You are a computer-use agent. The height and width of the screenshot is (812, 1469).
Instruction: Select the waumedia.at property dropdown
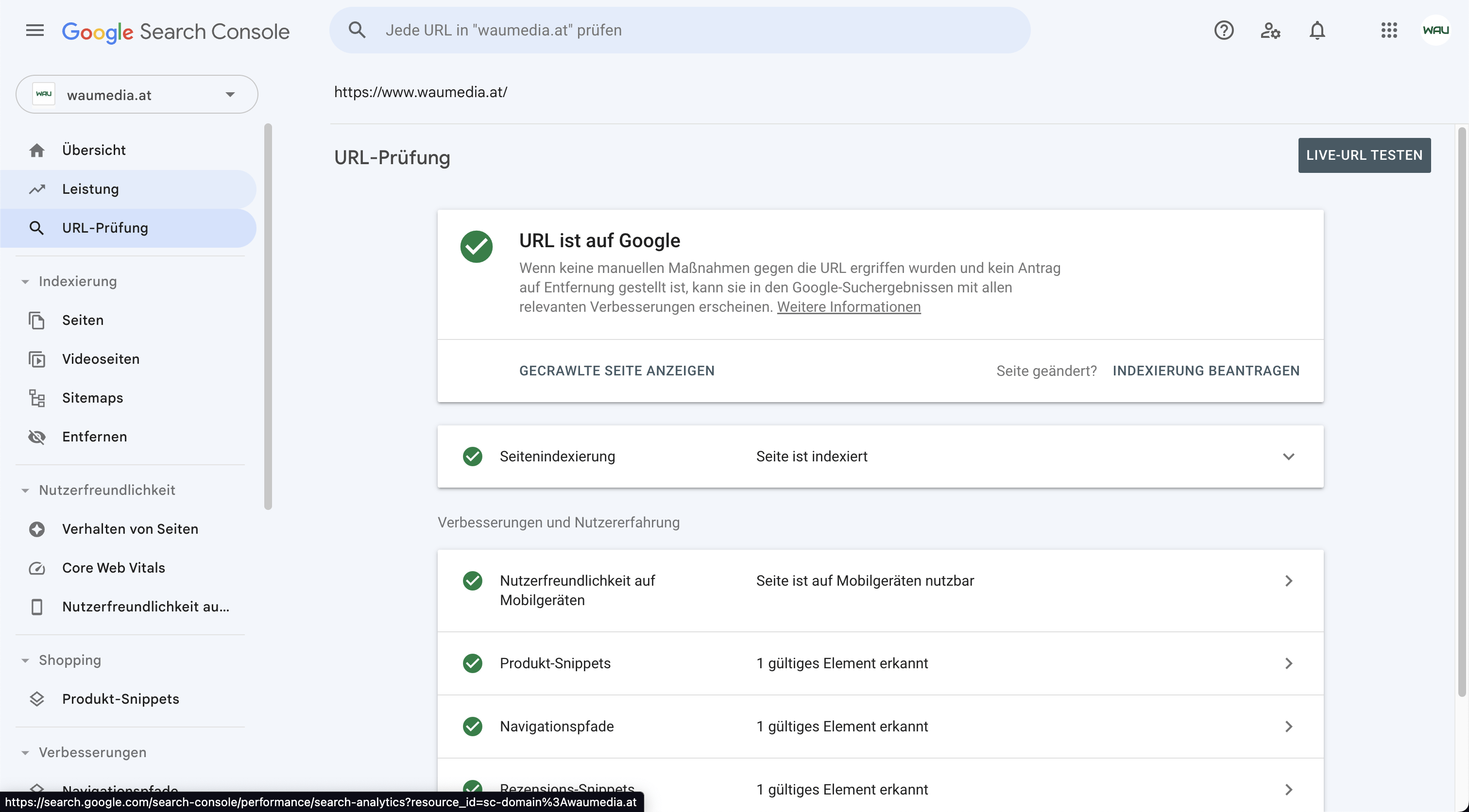pyautogui.click(x=136, y=94)
